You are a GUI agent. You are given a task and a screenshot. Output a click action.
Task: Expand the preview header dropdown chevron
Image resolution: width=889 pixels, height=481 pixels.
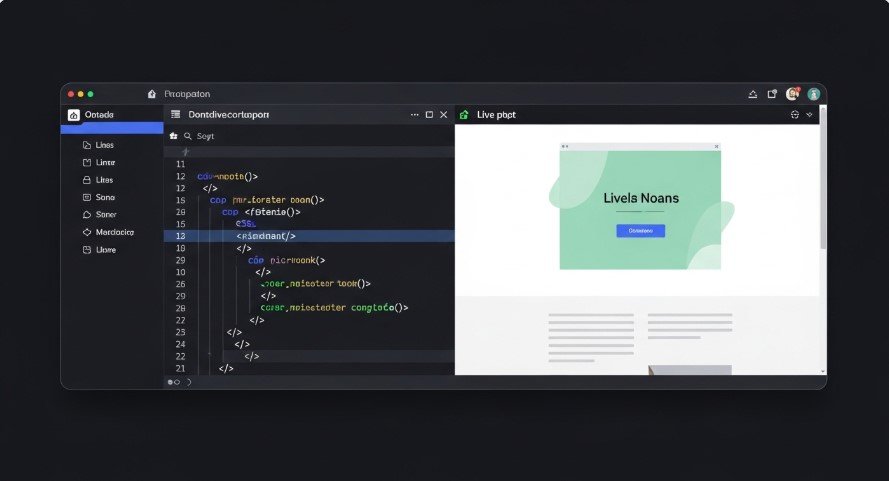(809, 115)
